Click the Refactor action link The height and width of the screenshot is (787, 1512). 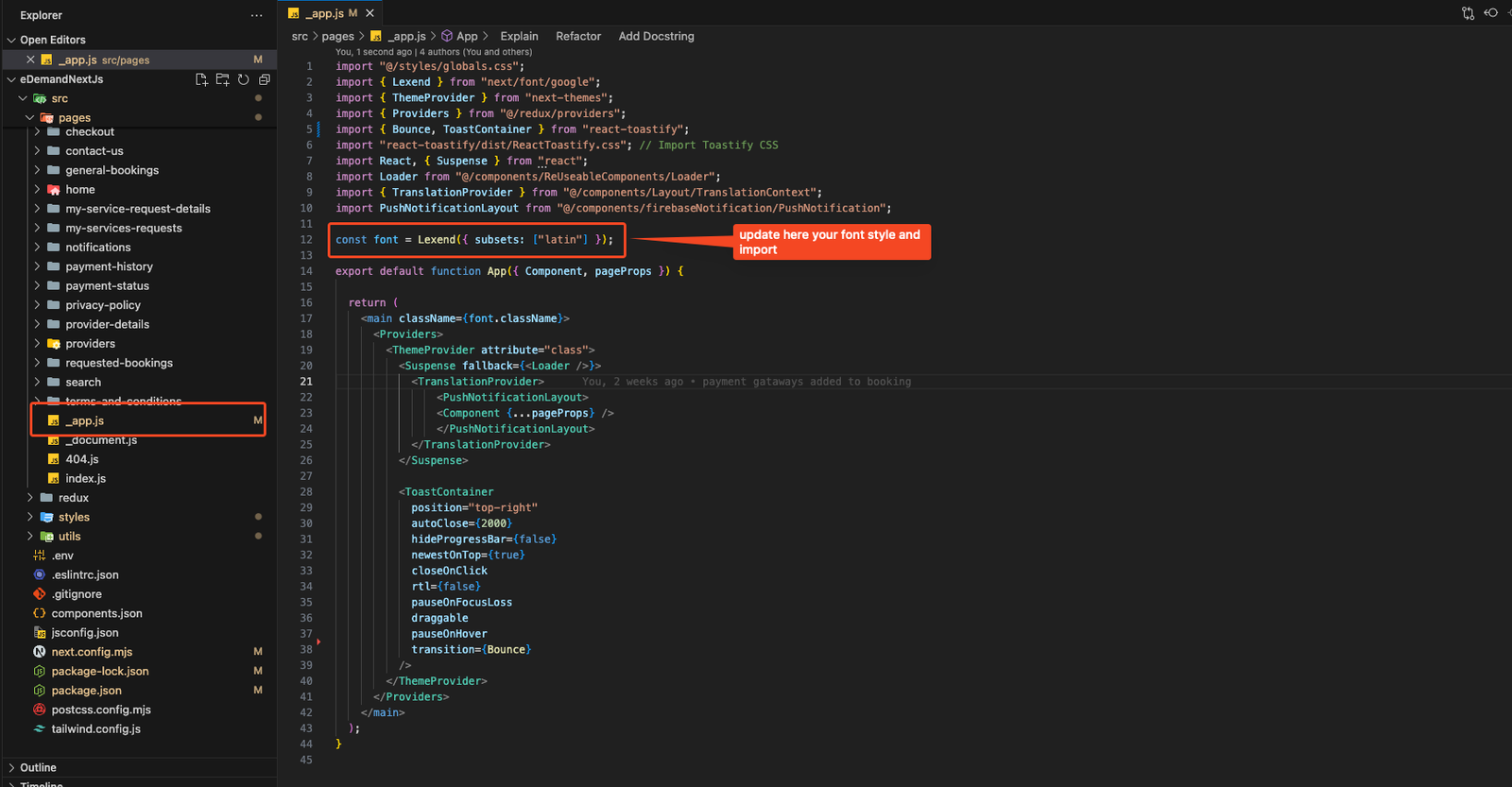coord(578,36)
